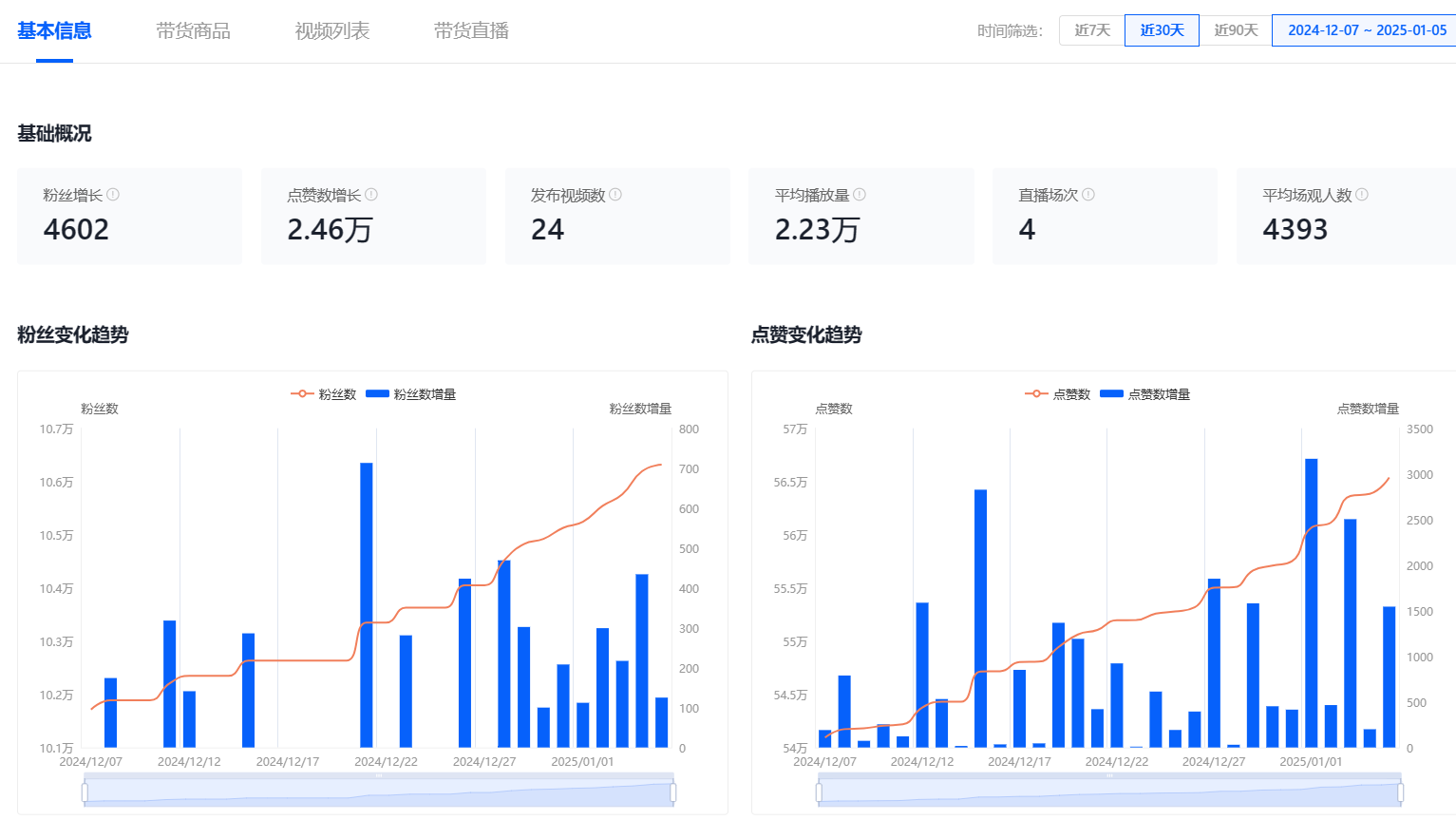Click info icon beside 平均场观人数

tap(1362, 195)
